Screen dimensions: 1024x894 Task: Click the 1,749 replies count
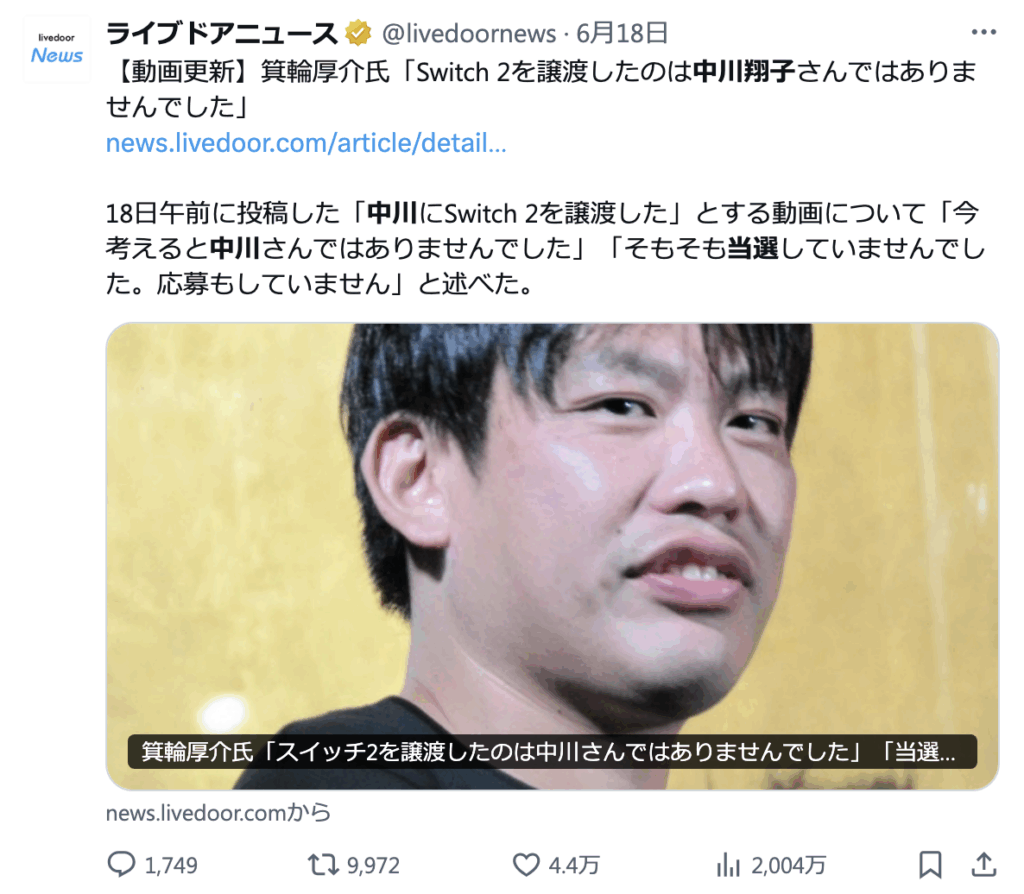point(170,866)
